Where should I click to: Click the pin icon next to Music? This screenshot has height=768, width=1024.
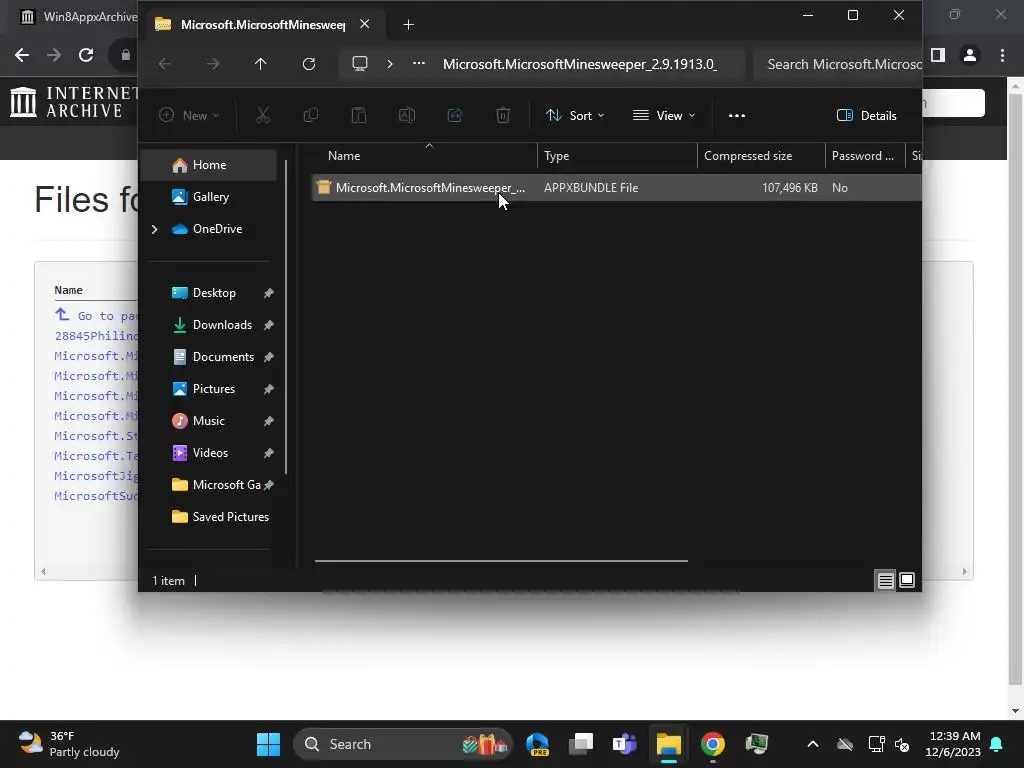tap(268, 421)
